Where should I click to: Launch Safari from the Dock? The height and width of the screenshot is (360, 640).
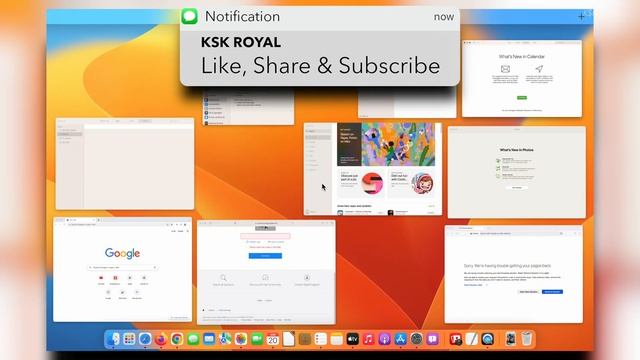coord(145,339)
